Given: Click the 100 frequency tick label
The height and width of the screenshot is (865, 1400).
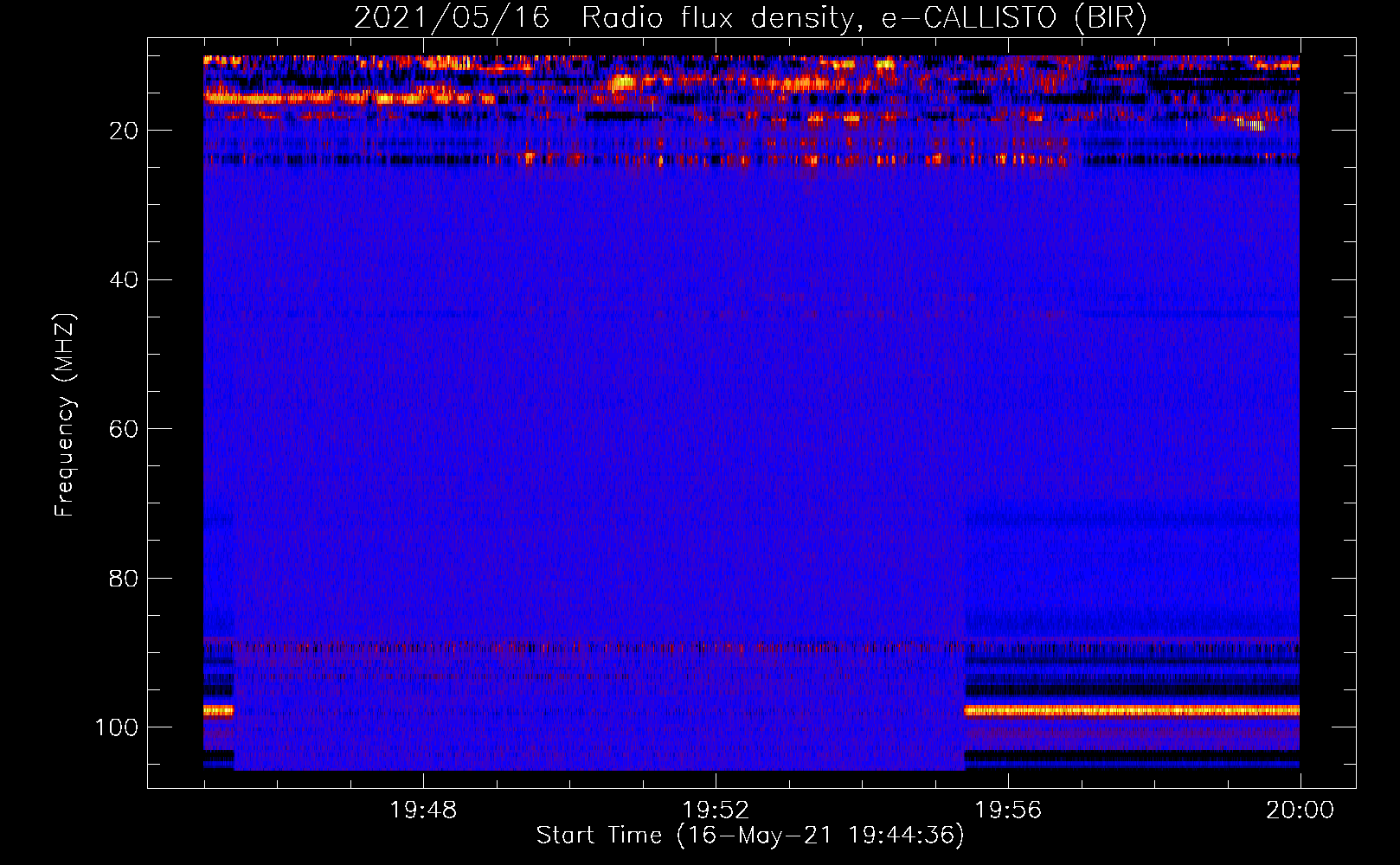Looking at the screenshot, I should coord(117,727).
